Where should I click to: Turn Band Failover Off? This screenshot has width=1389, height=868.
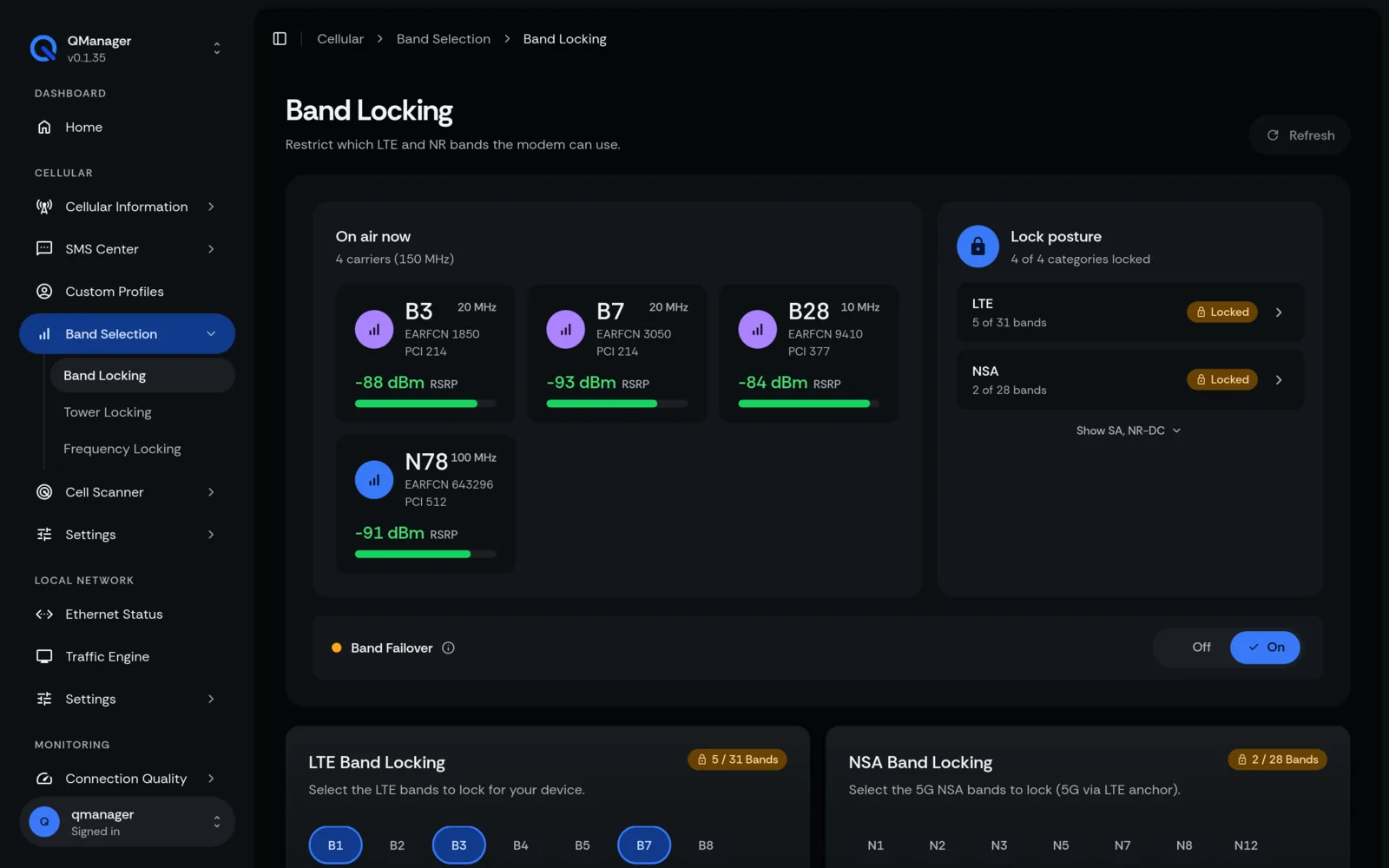(x=1201, y=648)
